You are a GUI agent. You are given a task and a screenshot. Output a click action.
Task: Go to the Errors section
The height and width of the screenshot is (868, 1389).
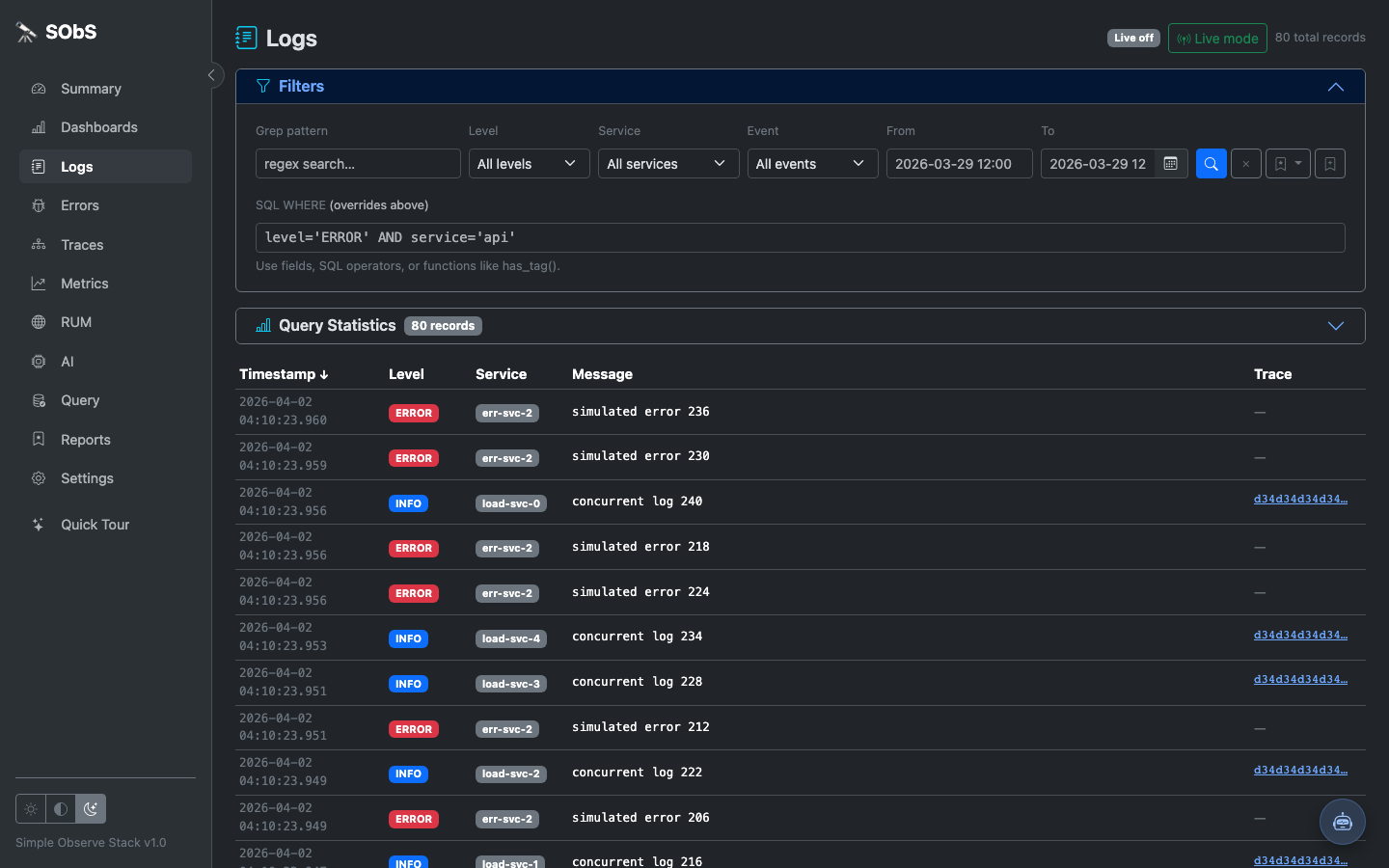tap(105, 205)
